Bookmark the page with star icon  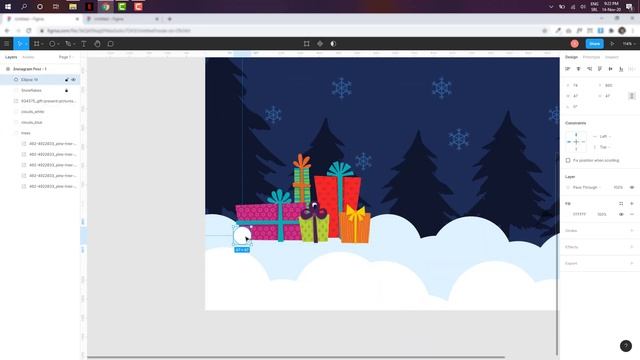pos(544,31)
